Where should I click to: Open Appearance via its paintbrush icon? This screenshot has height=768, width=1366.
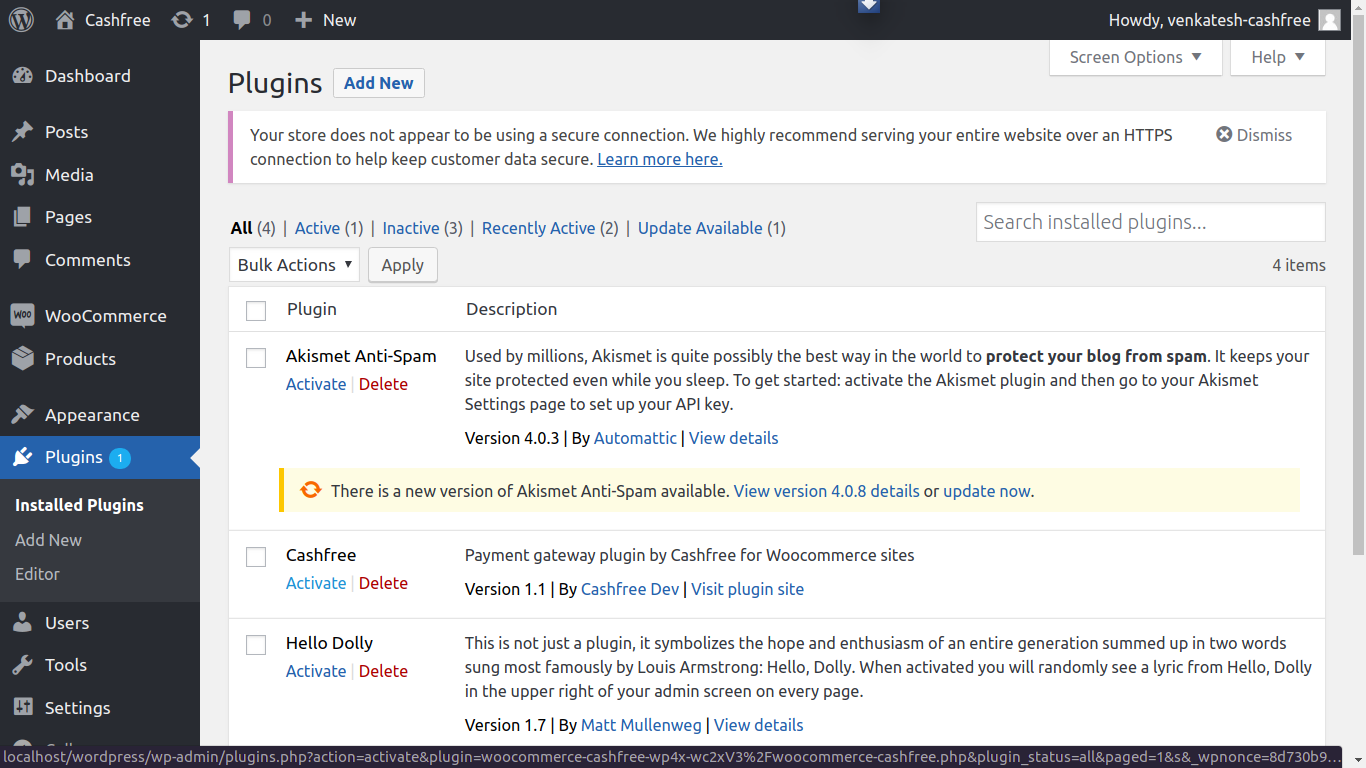[22, 415]
